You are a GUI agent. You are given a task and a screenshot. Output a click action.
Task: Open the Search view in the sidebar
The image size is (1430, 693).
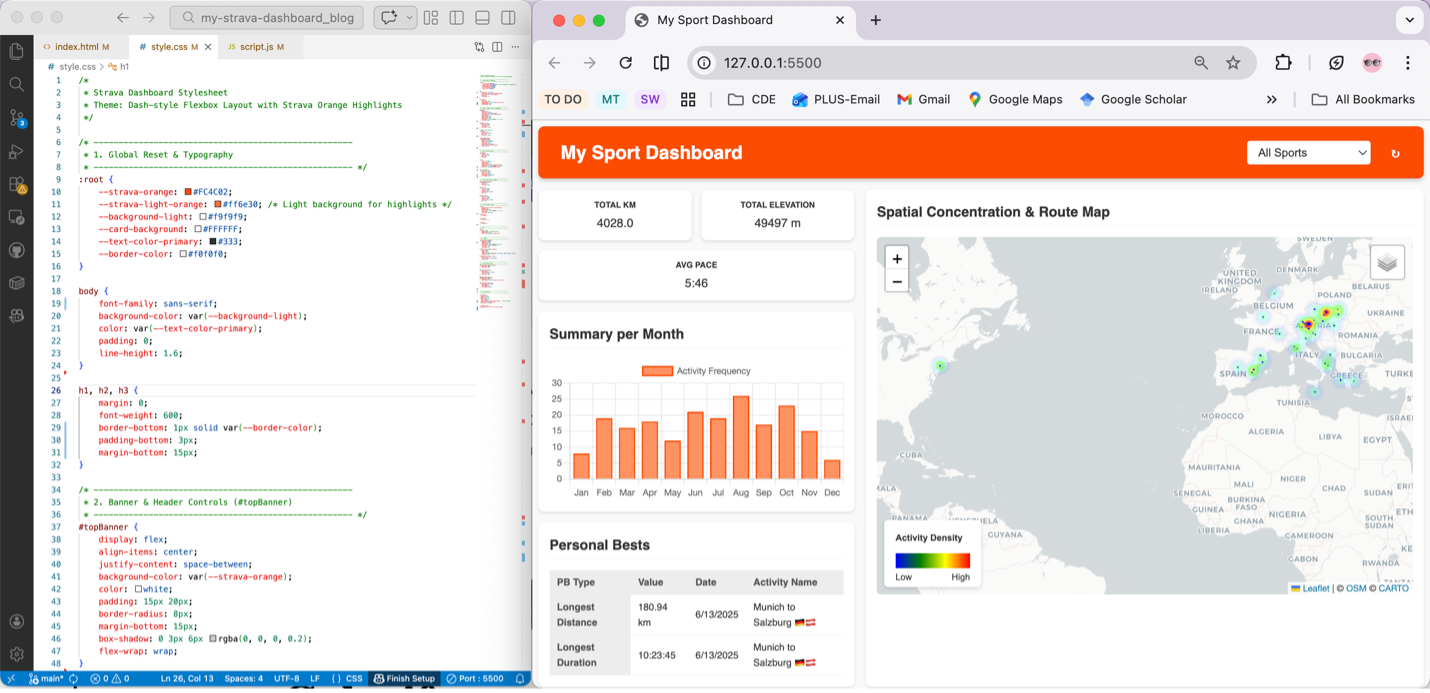pyautogui.click(x=17, y=84)
